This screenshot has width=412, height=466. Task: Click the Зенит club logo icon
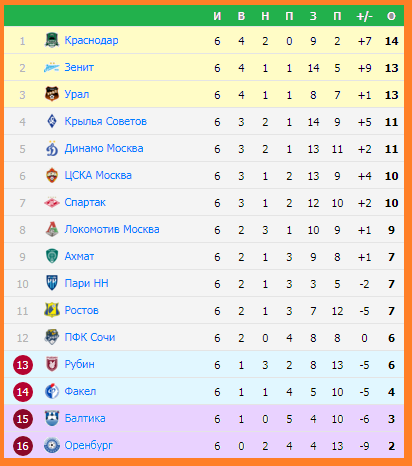click(x=52, y=67)
